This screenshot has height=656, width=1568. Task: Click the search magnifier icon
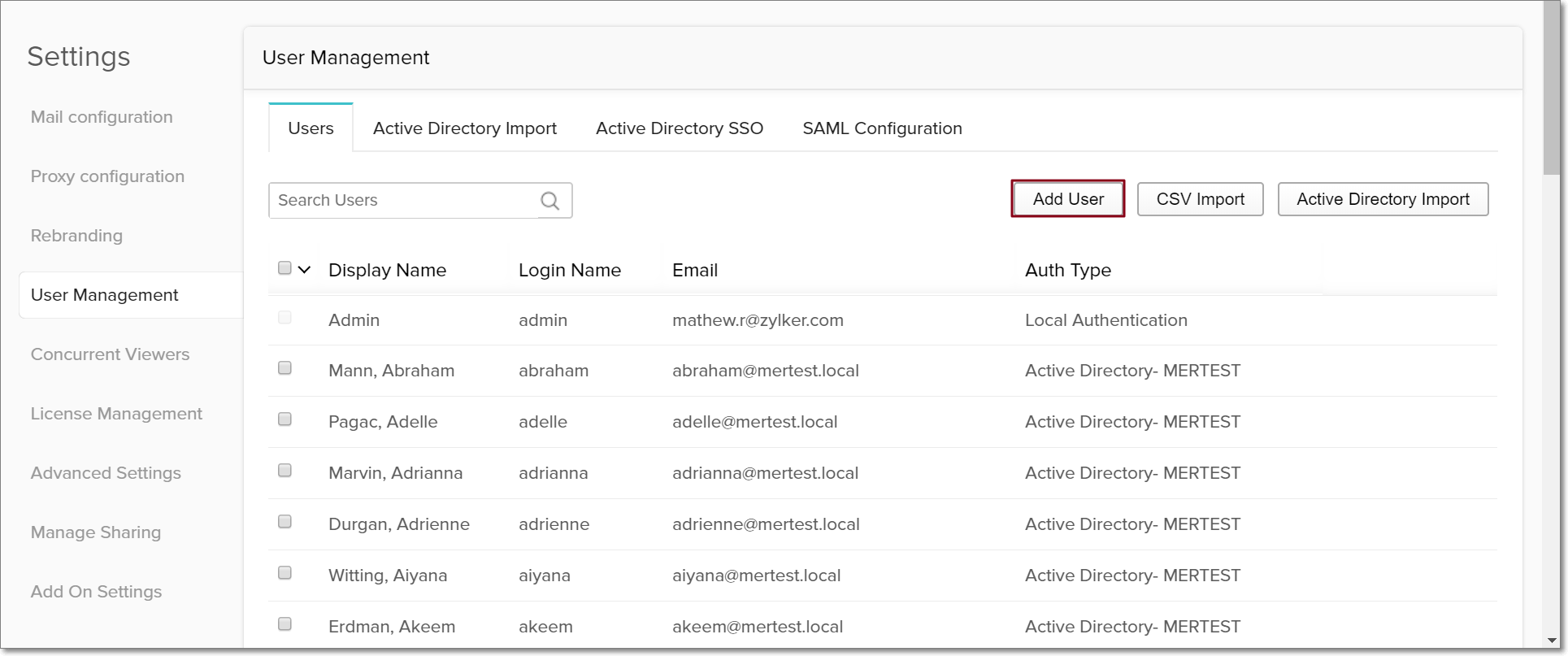point(550,201)
